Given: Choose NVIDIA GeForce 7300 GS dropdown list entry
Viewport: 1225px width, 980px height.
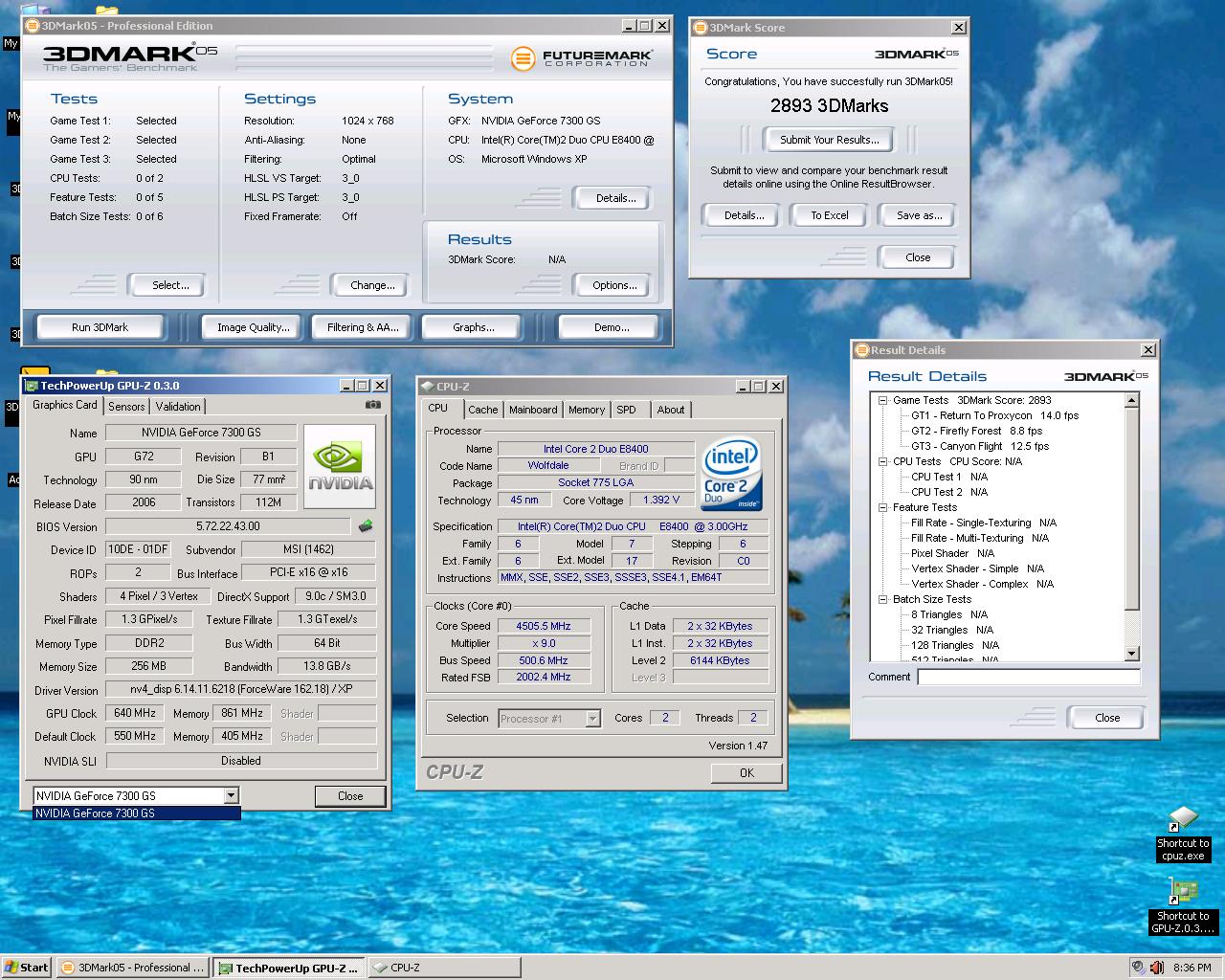Looking at the screenshot, I should [x=136, y=813].
